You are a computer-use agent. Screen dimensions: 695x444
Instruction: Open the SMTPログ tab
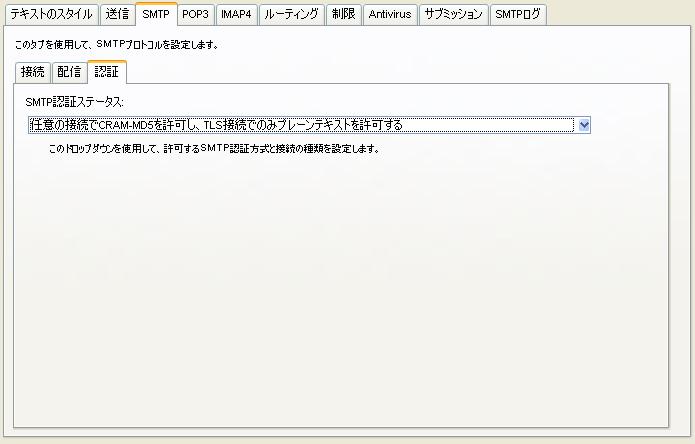[518, 14]
